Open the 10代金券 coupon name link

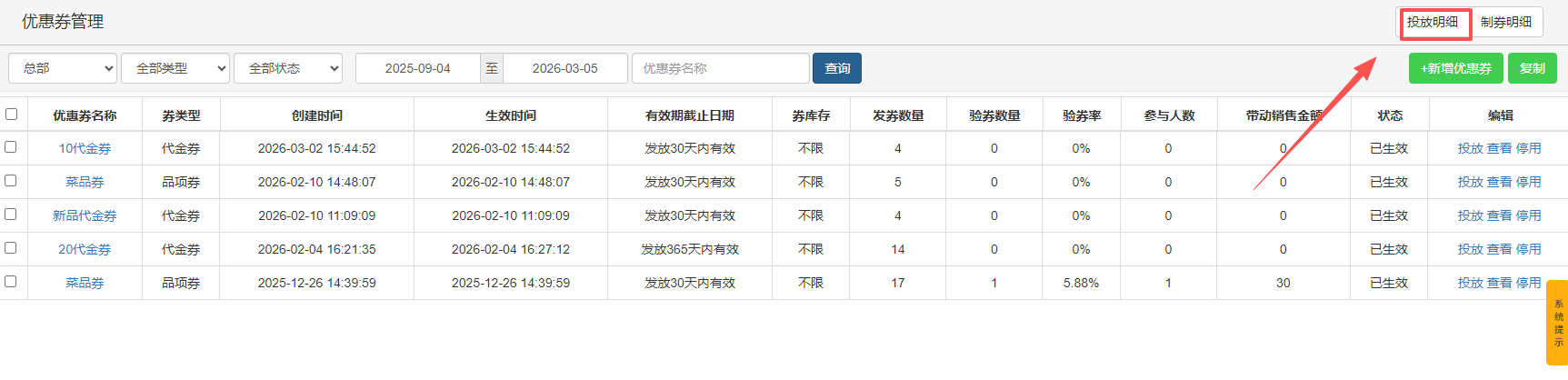85,148
